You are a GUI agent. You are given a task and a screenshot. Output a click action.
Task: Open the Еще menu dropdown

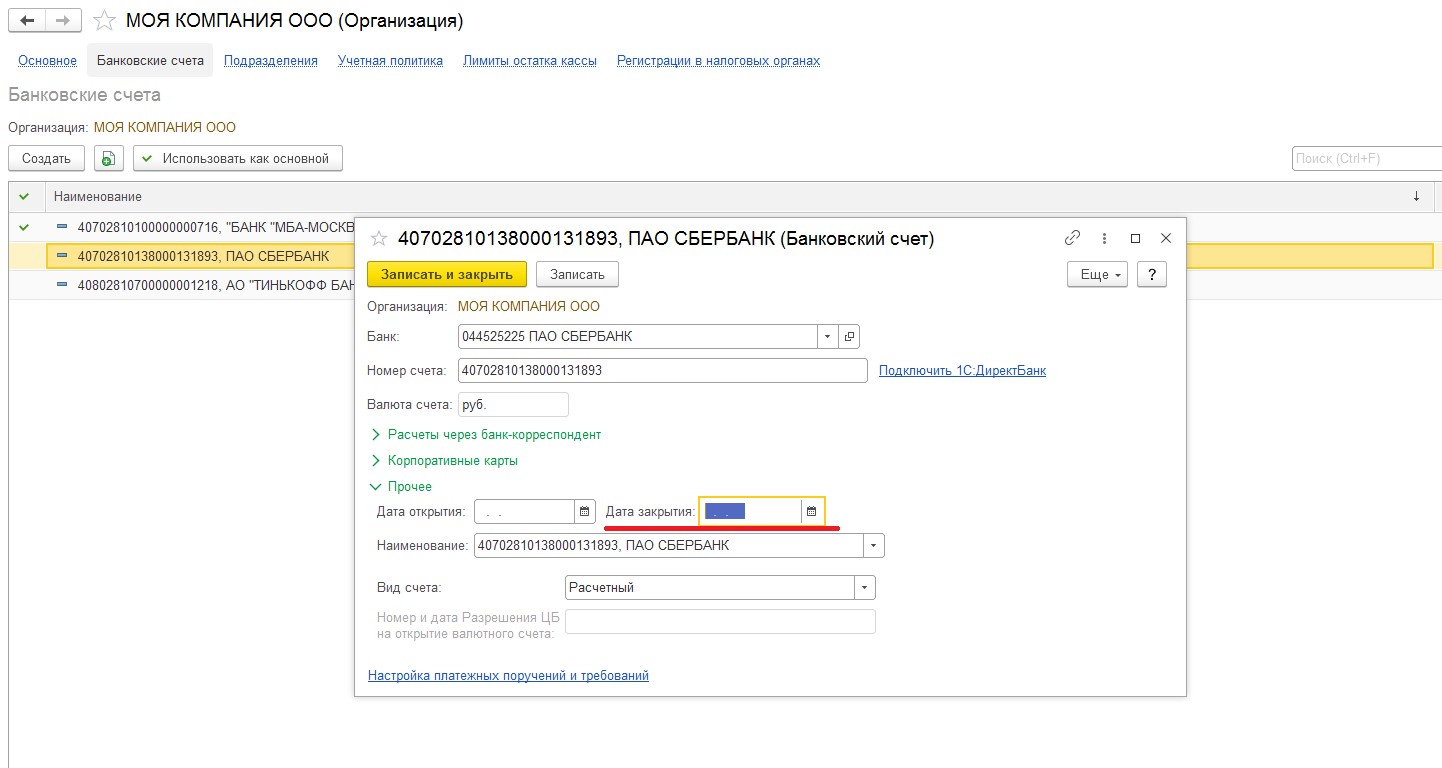pyautogui.click(x=1097, y=274)
